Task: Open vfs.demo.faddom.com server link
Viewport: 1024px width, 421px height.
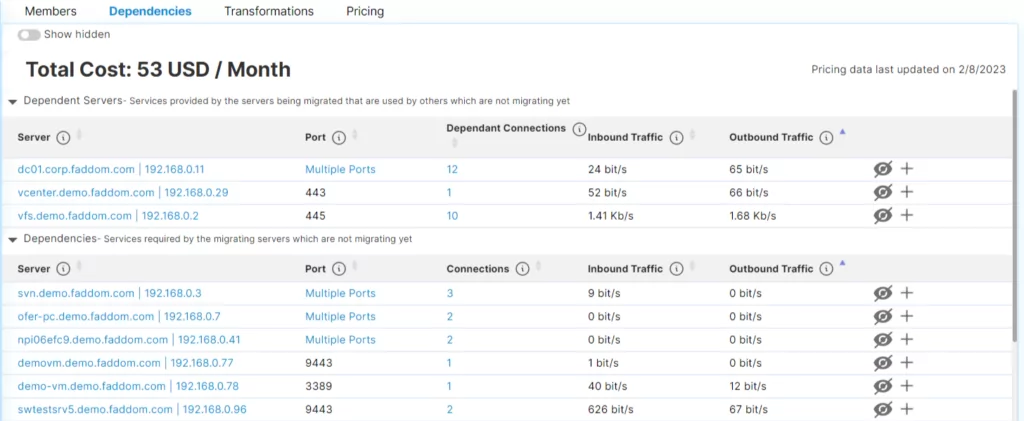Action: pos(108,216)
